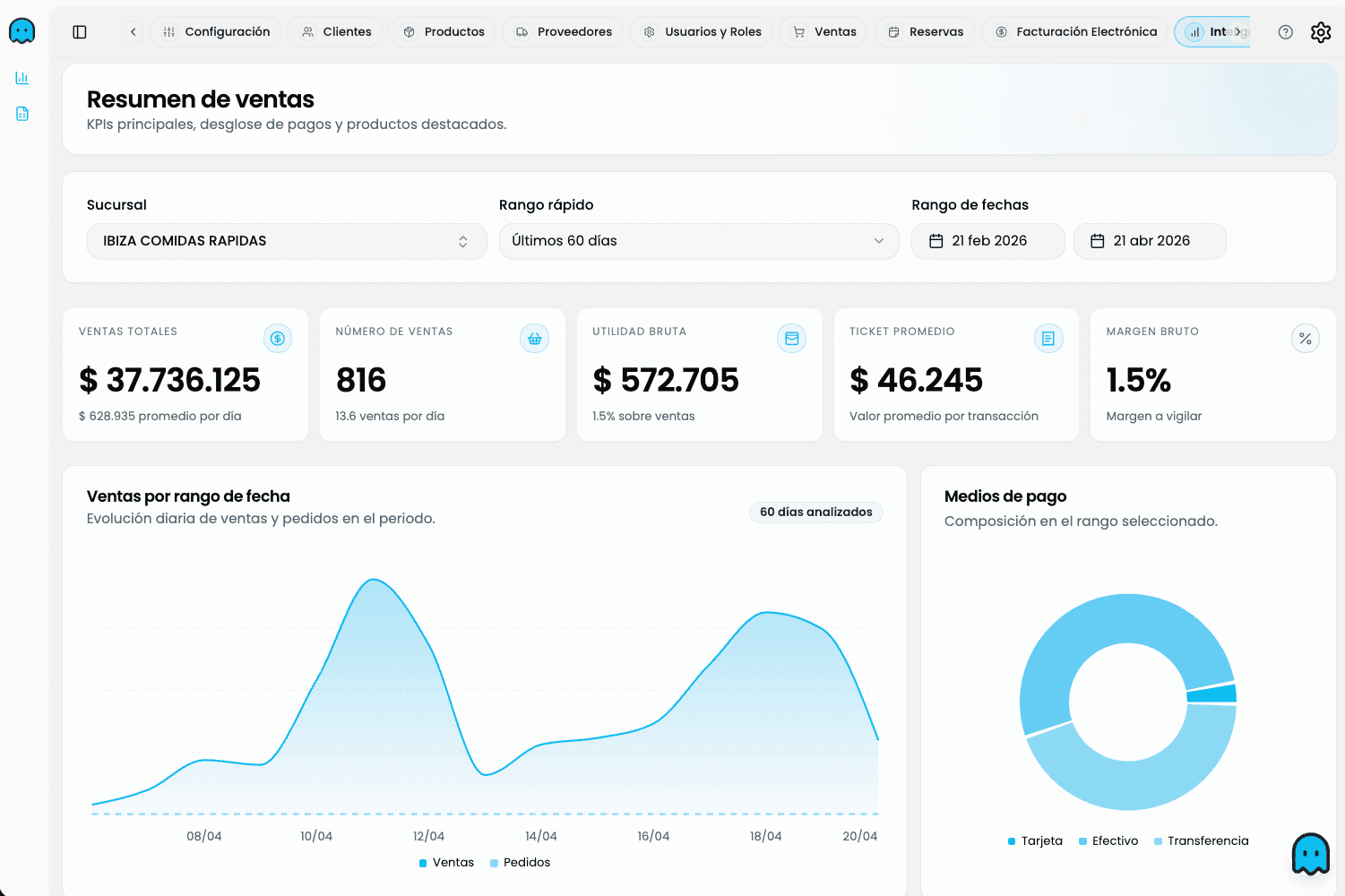This screenshot has height=896, width=1345.
Task: Click the cart icon on Número de Ventas card
Action: pos(534,338)
